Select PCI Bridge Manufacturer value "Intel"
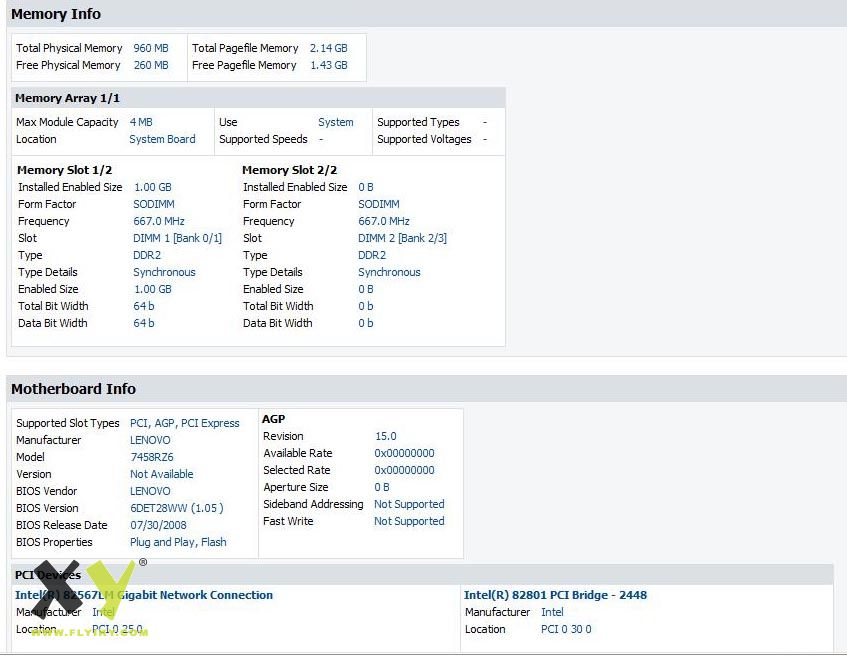 (552, 612)
